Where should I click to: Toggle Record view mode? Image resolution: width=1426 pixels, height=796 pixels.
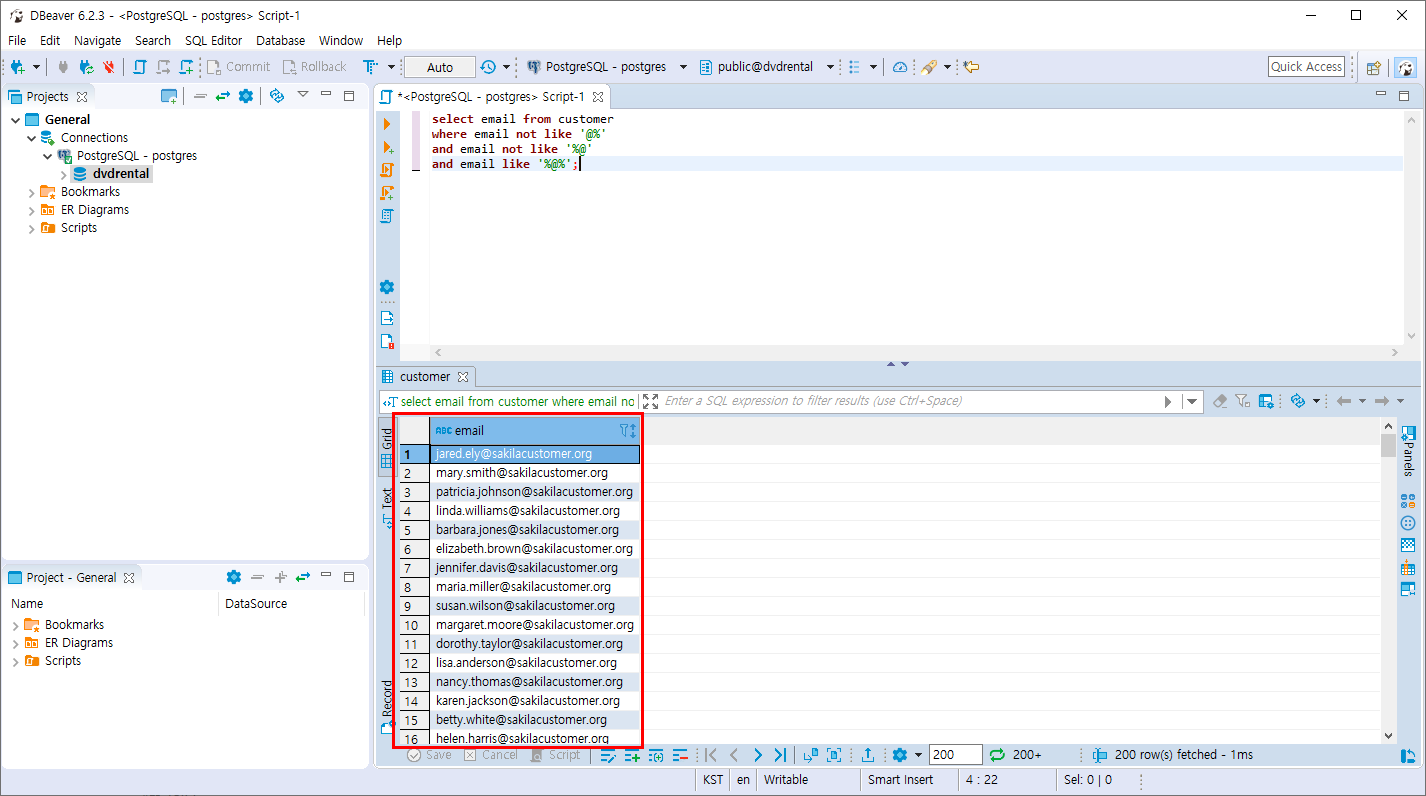387,707
